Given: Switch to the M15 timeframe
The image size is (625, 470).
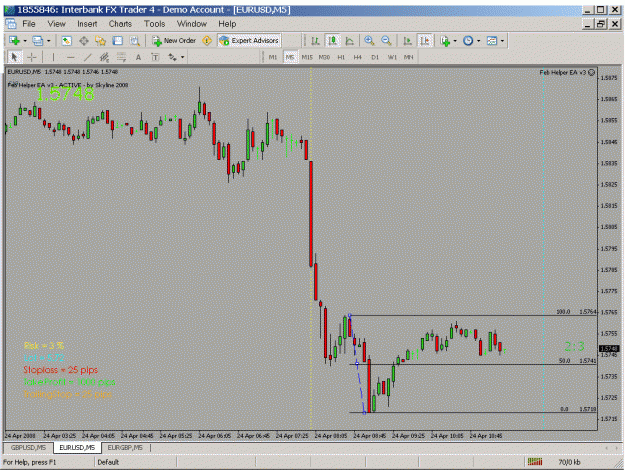Looking at the screenshot, I should coord(307,57).
